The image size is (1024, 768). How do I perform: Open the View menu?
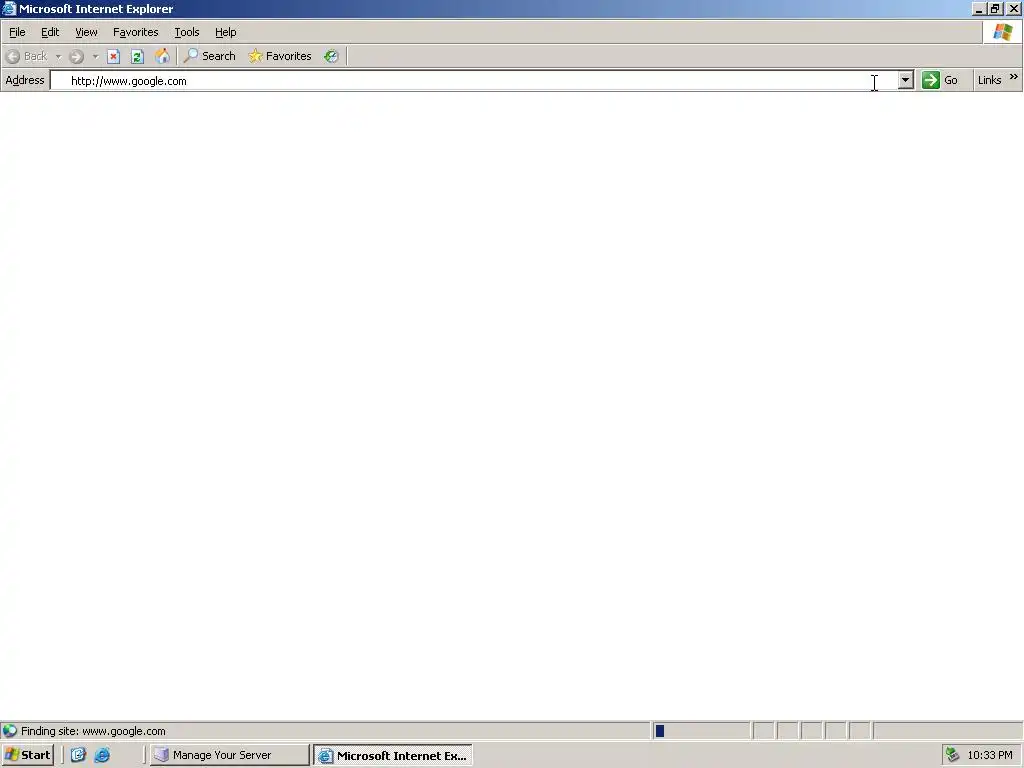coord(86,32)
